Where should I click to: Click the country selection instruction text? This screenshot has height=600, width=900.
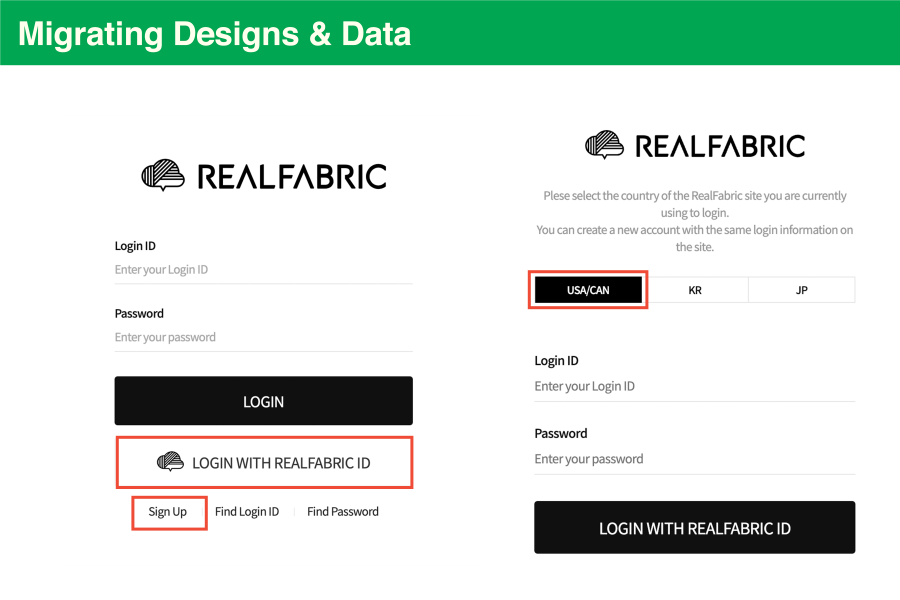point(694,221)
